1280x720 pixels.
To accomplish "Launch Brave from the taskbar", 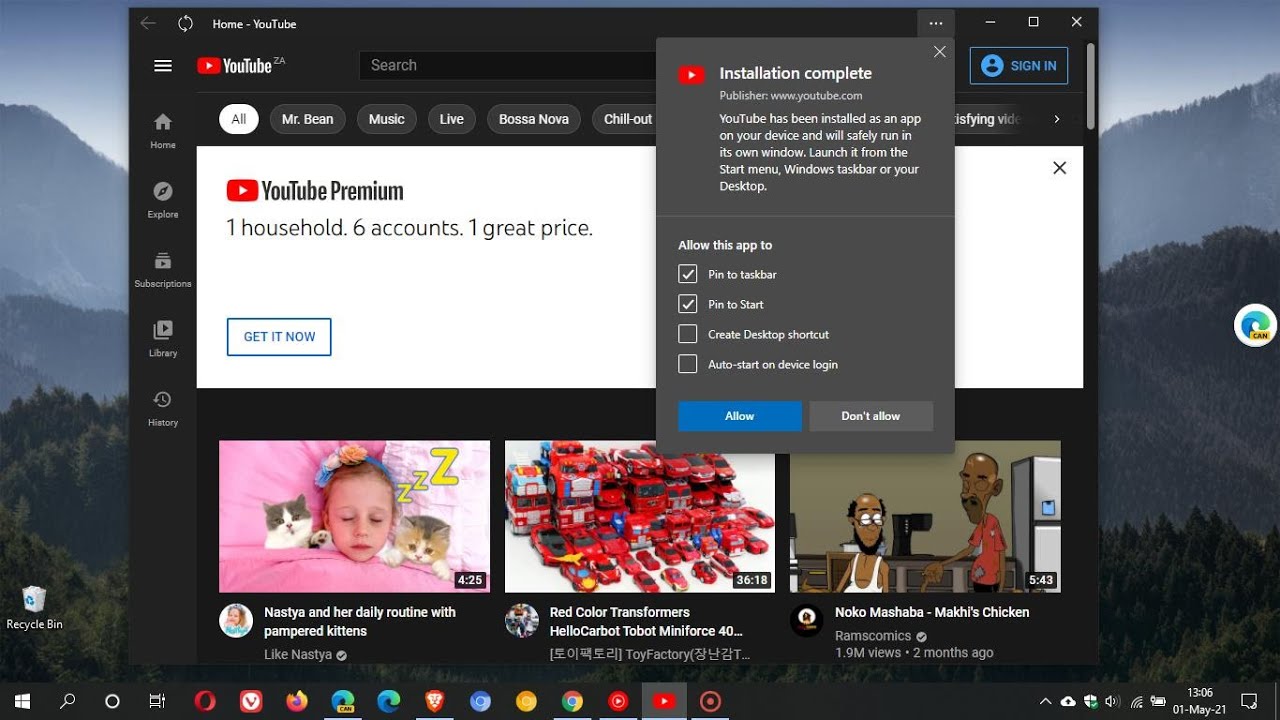I will [435, 701].
